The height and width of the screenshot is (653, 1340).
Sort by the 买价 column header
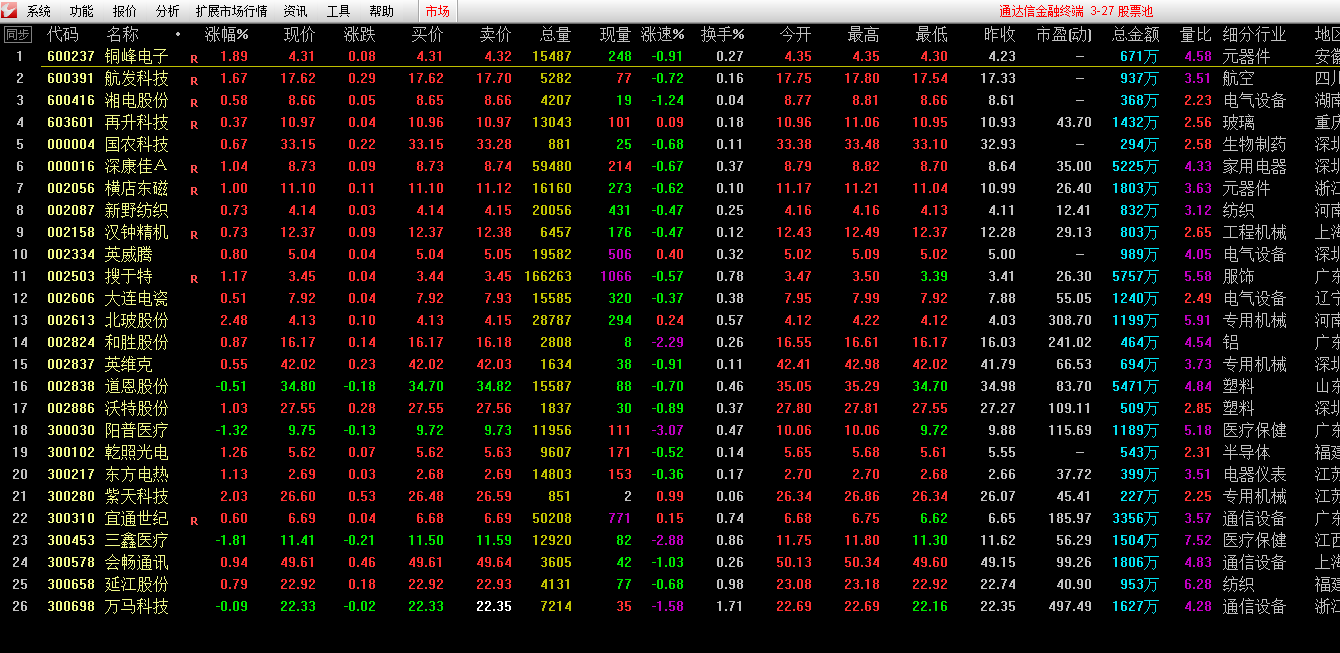(428, 34)
